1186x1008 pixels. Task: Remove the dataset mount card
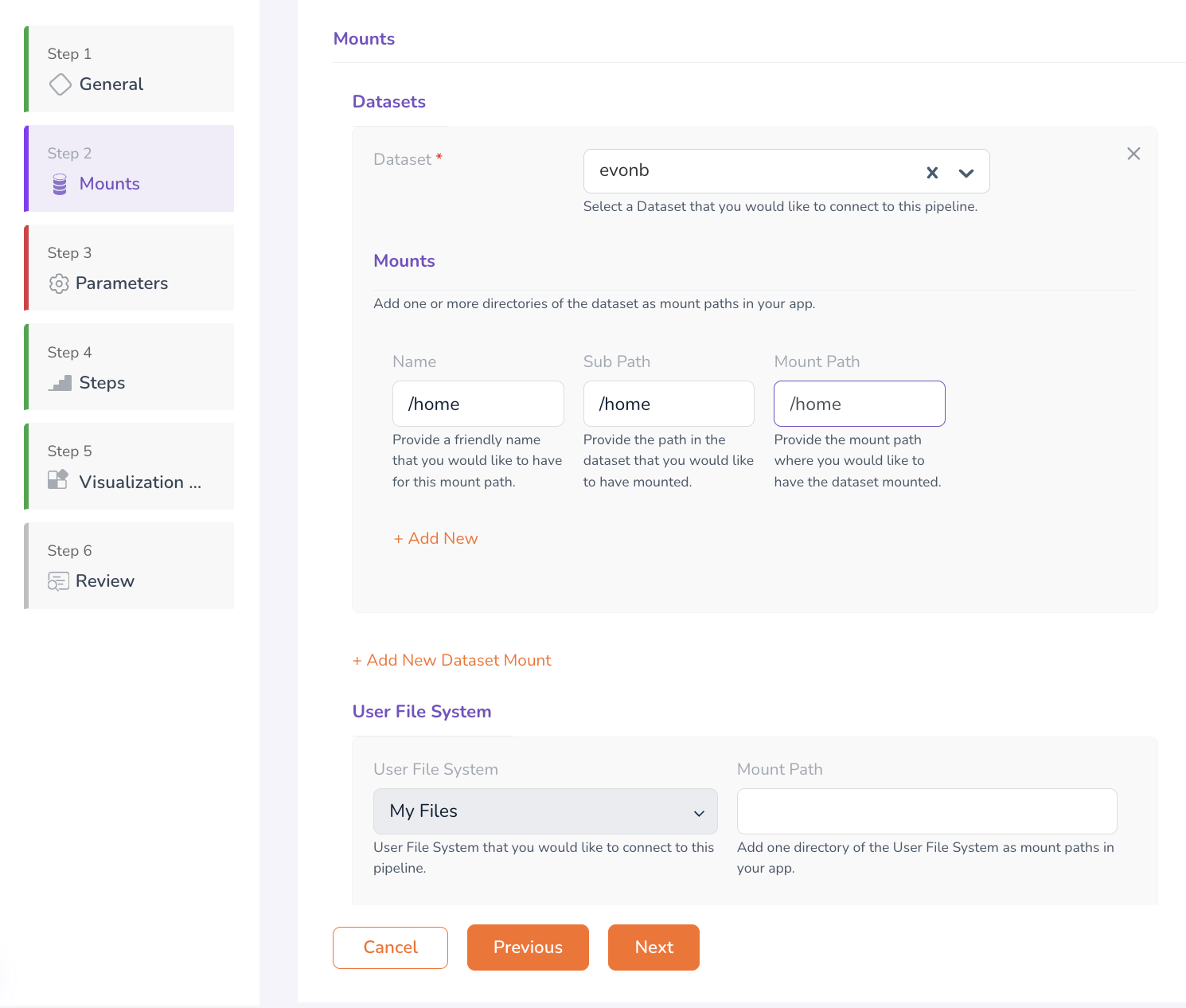1133,154
